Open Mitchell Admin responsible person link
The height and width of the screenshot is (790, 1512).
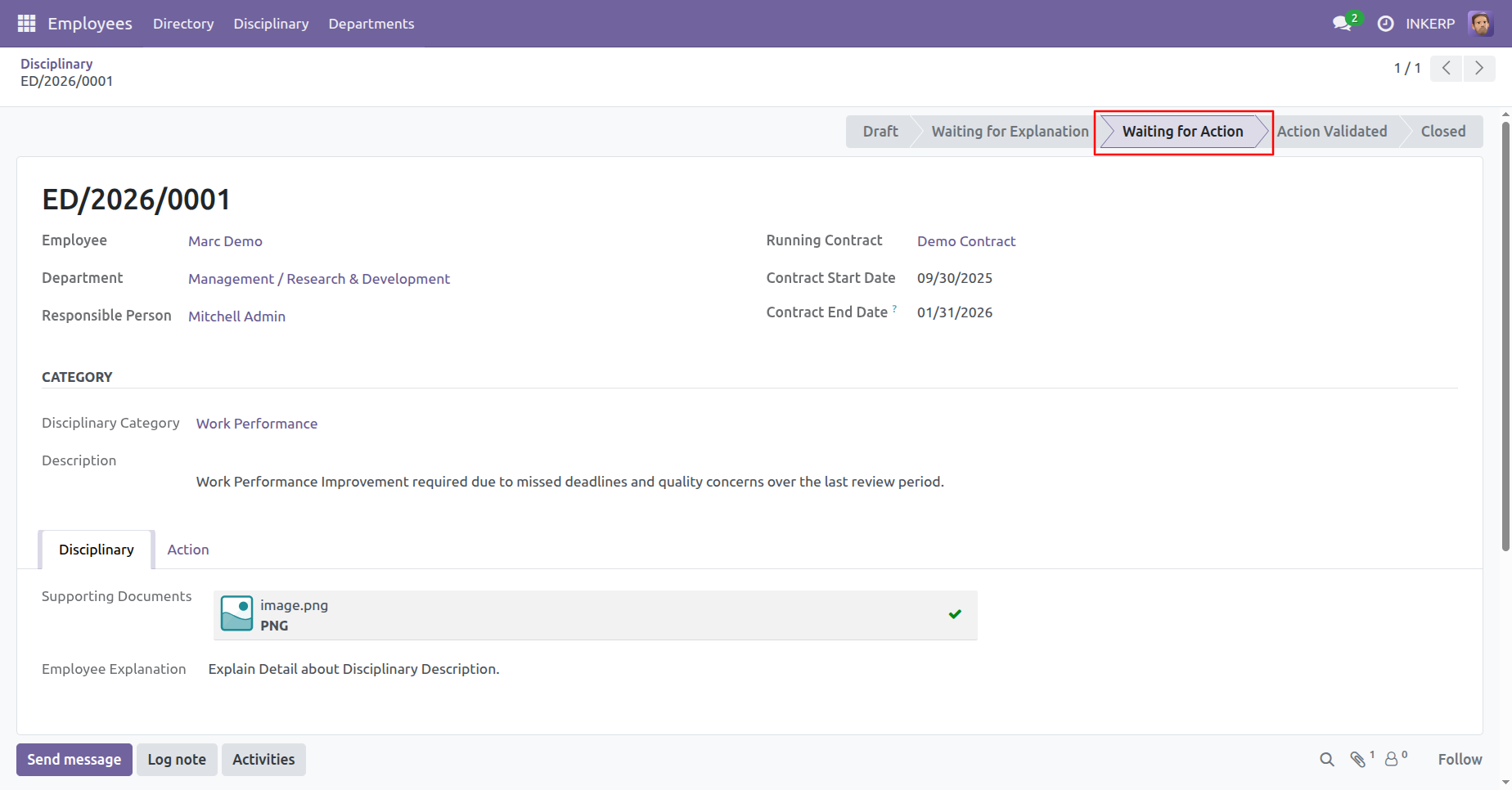click(236, 316)
